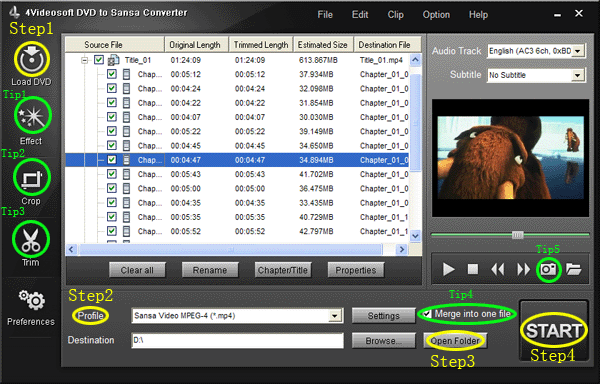Click the Load DVD disc icon
The image size is (600, 384).
tap(32, 59)
